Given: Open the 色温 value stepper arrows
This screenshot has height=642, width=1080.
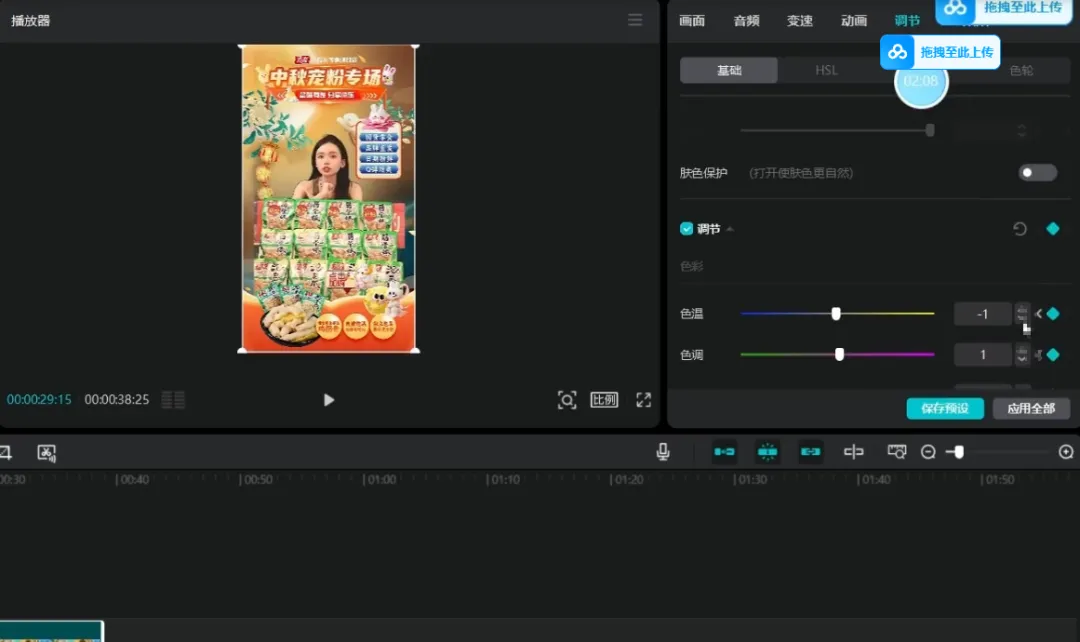Looking at the screenshot, I should 1022,313.
